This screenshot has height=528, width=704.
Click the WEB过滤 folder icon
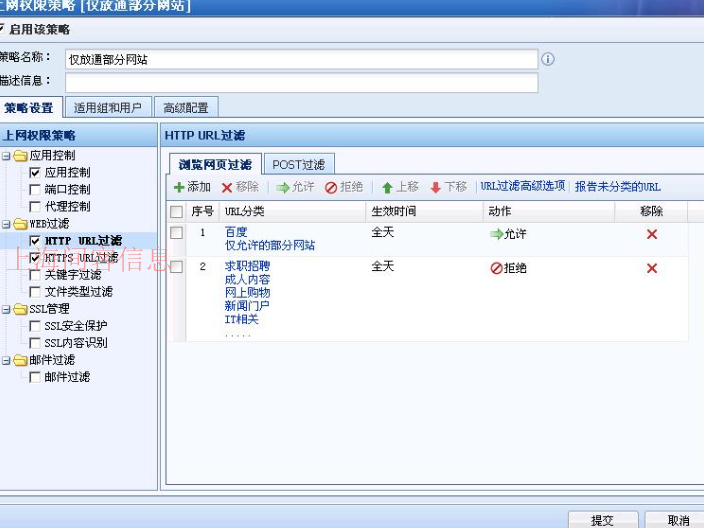(x=20, y=224)
